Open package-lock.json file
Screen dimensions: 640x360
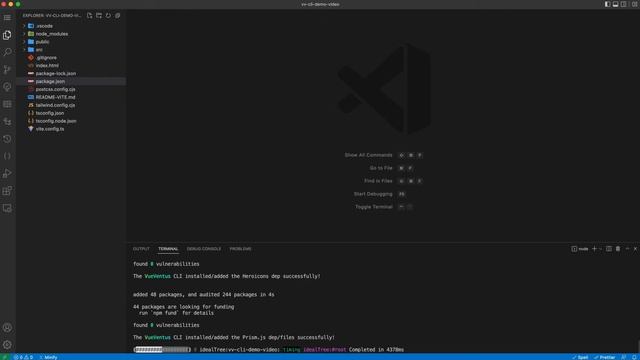71,73
